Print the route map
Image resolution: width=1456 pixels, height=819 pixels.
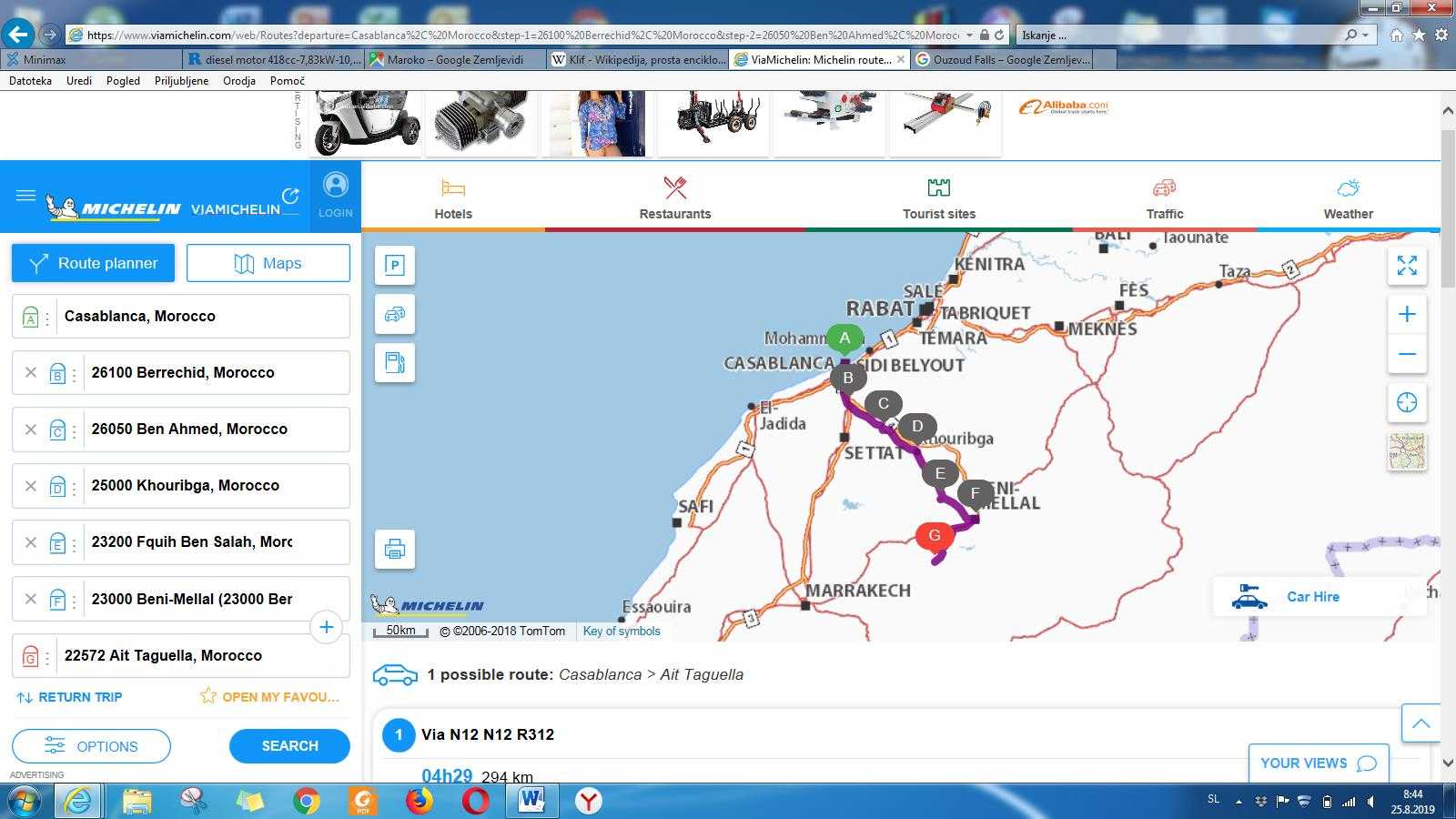point(395,550)
